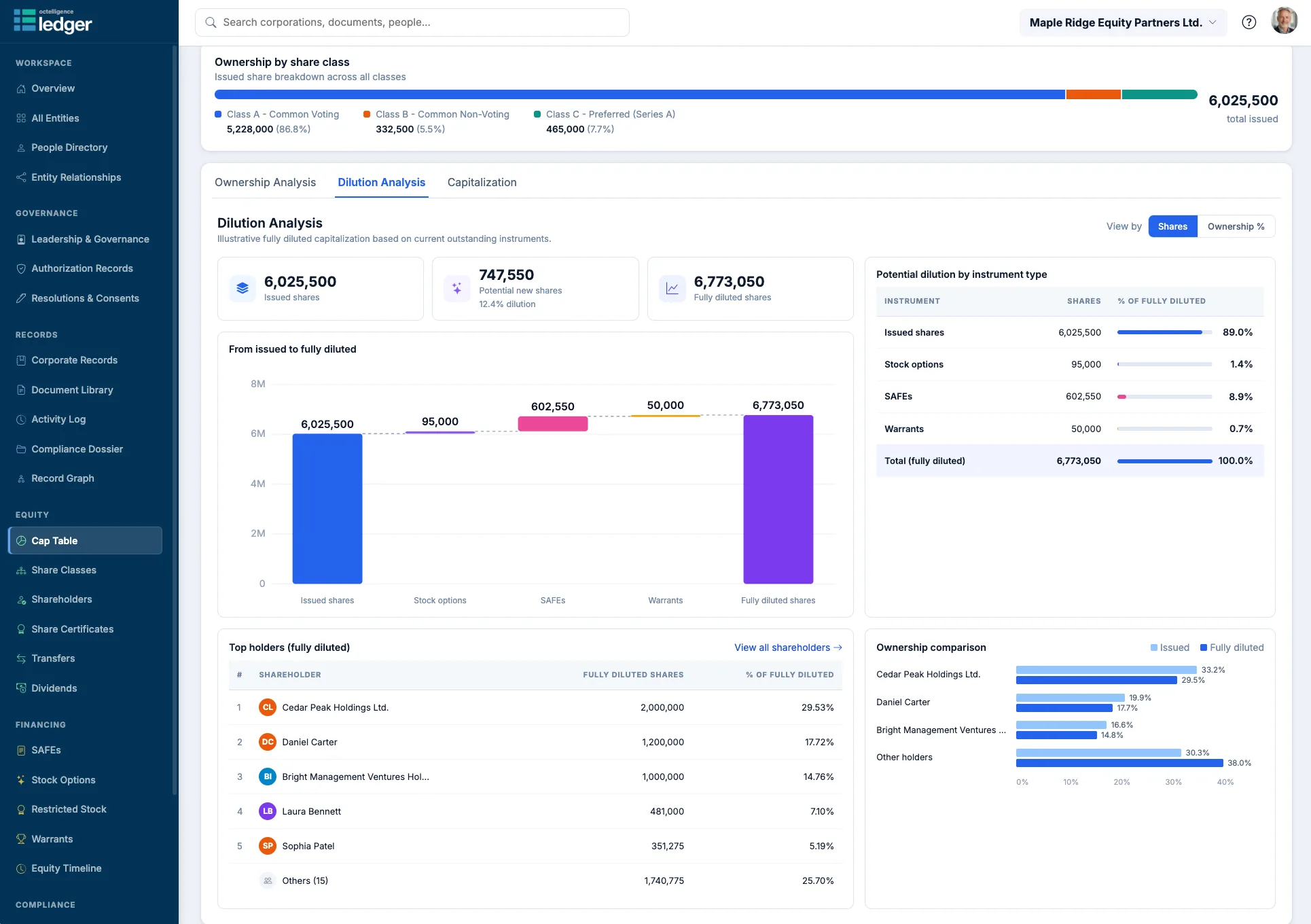1311x924 pixels.
Task: Click the user profile avatar
Action: tap(1284, 22)
